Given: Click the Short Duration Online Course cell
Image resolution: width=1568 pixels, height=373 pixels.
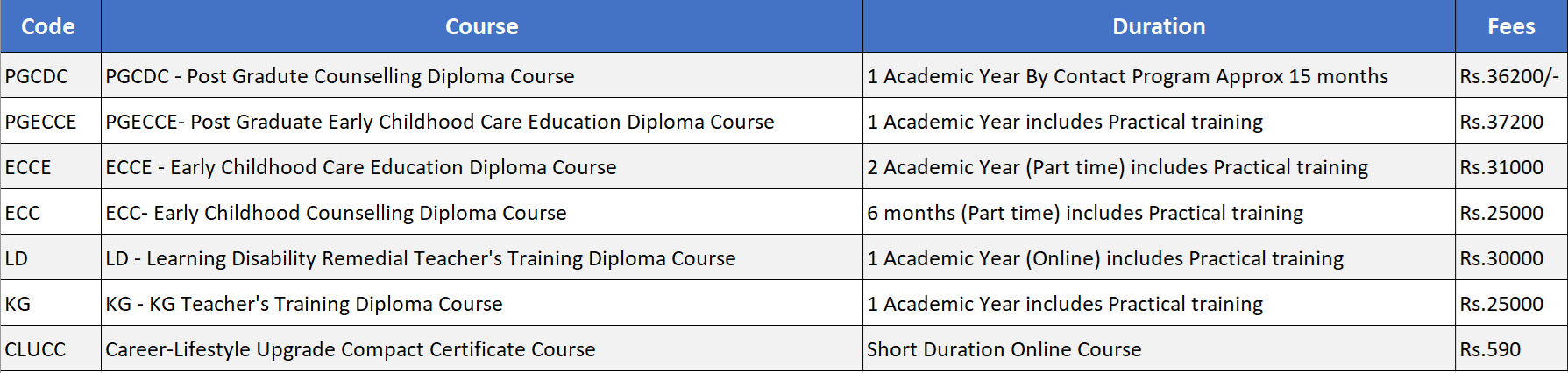Looking at the screenshot, I should click(x=1004, y=349).
